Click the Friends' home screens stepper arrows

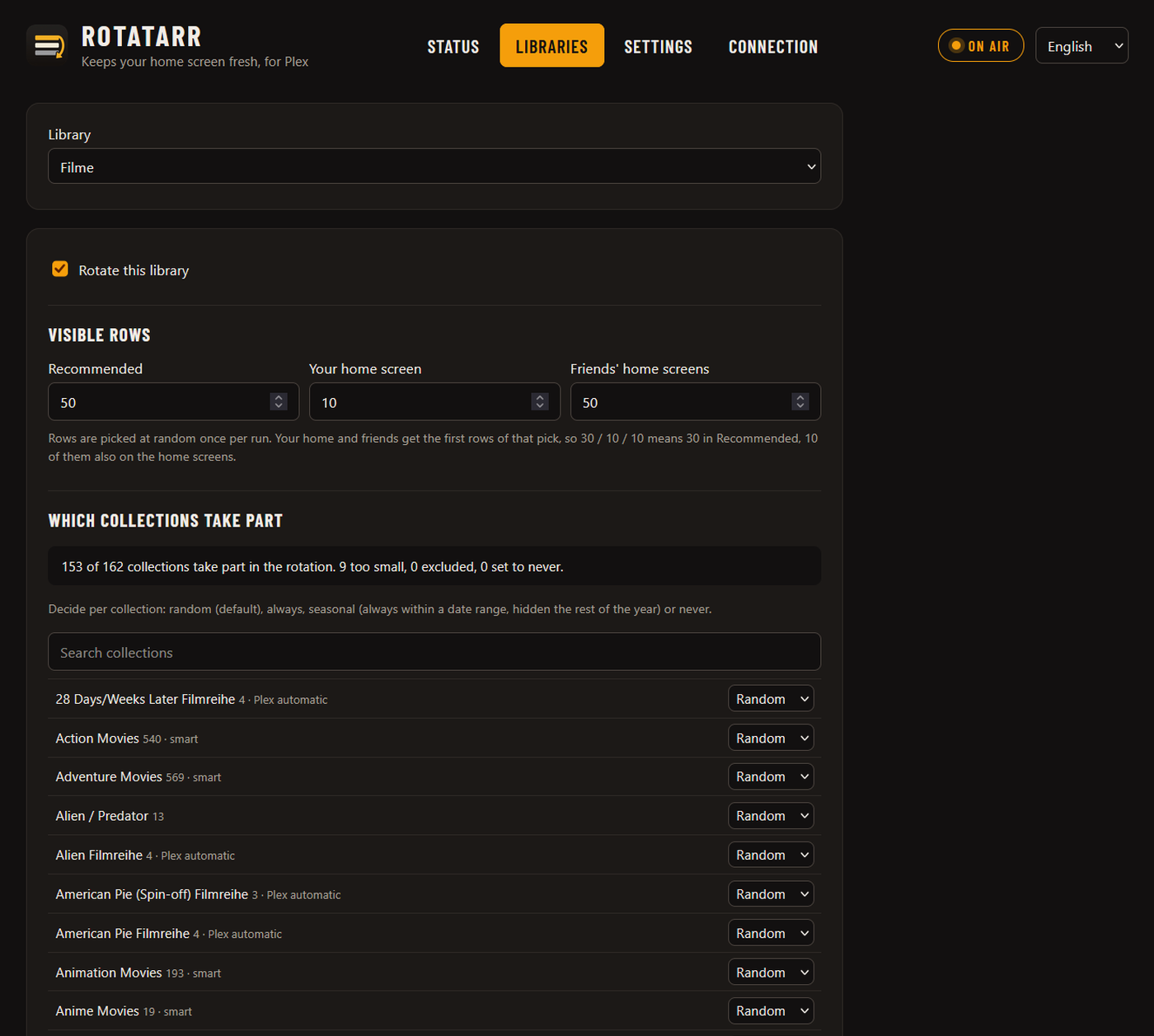[x=800, y=401]
